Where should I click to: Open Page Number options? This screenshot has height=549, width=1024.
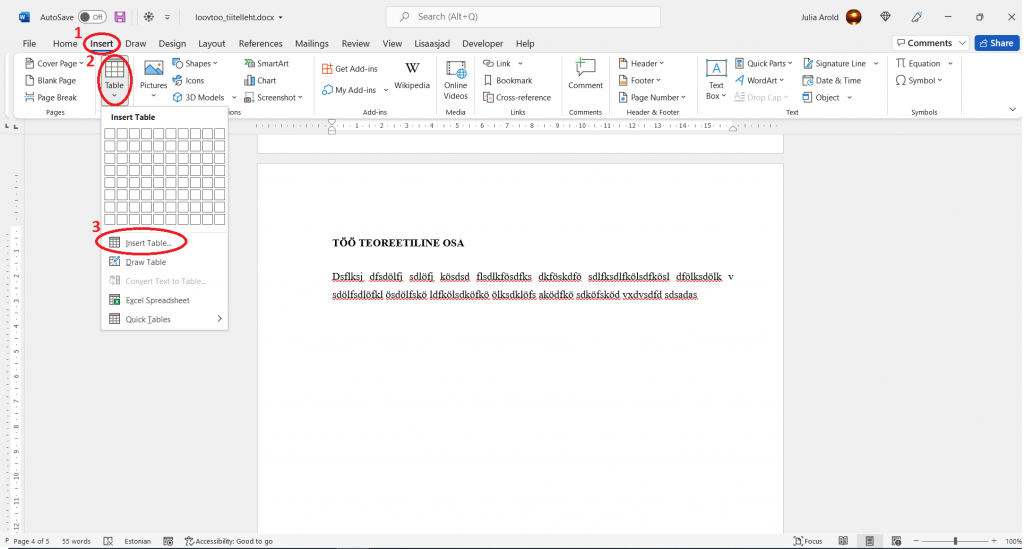(x=652, y=97)
